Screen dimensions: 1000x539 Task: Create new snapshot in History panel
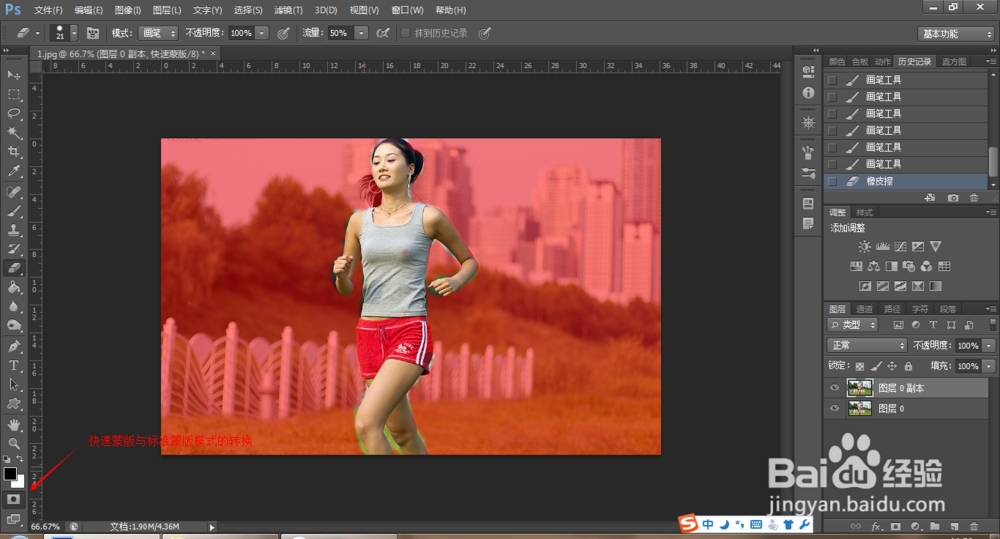coord(953,198)
